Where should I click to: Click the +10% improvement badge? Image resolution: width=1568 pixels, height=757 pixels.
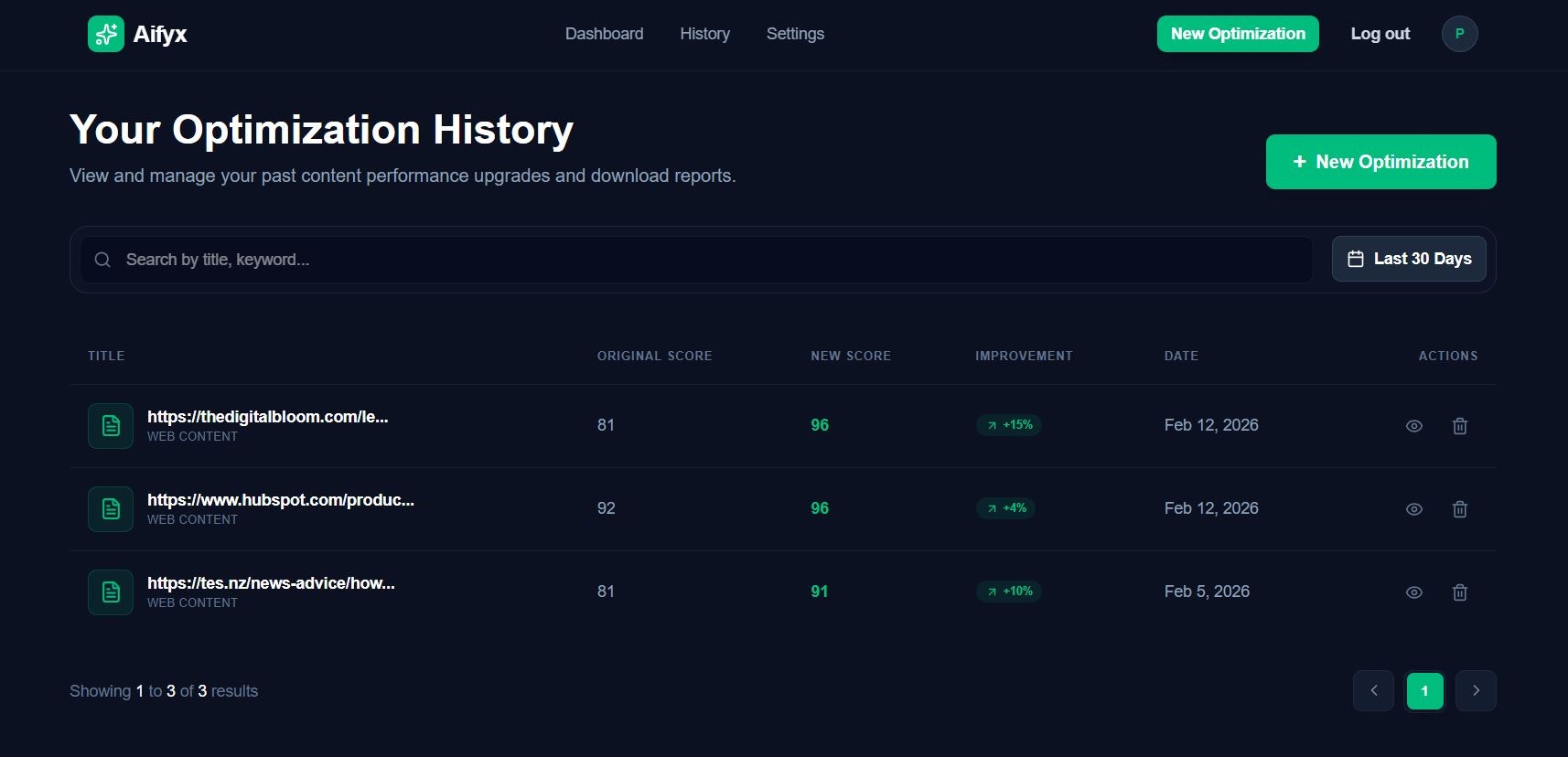pyautogui.click(x=1009, y=592)
